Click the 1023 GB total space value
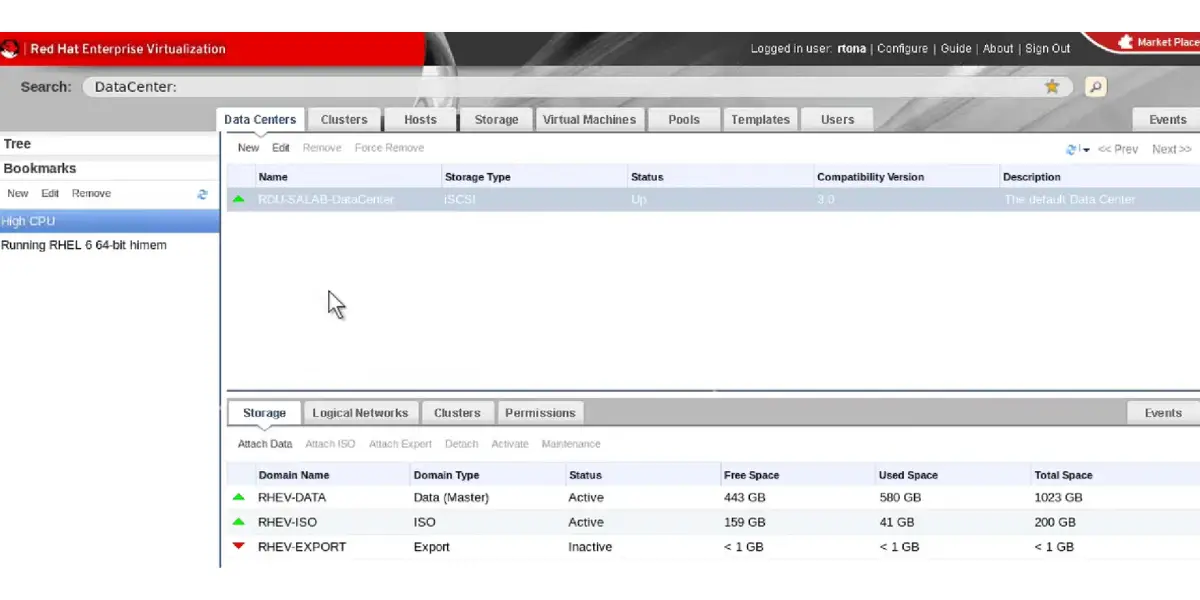 point(1058,497)
